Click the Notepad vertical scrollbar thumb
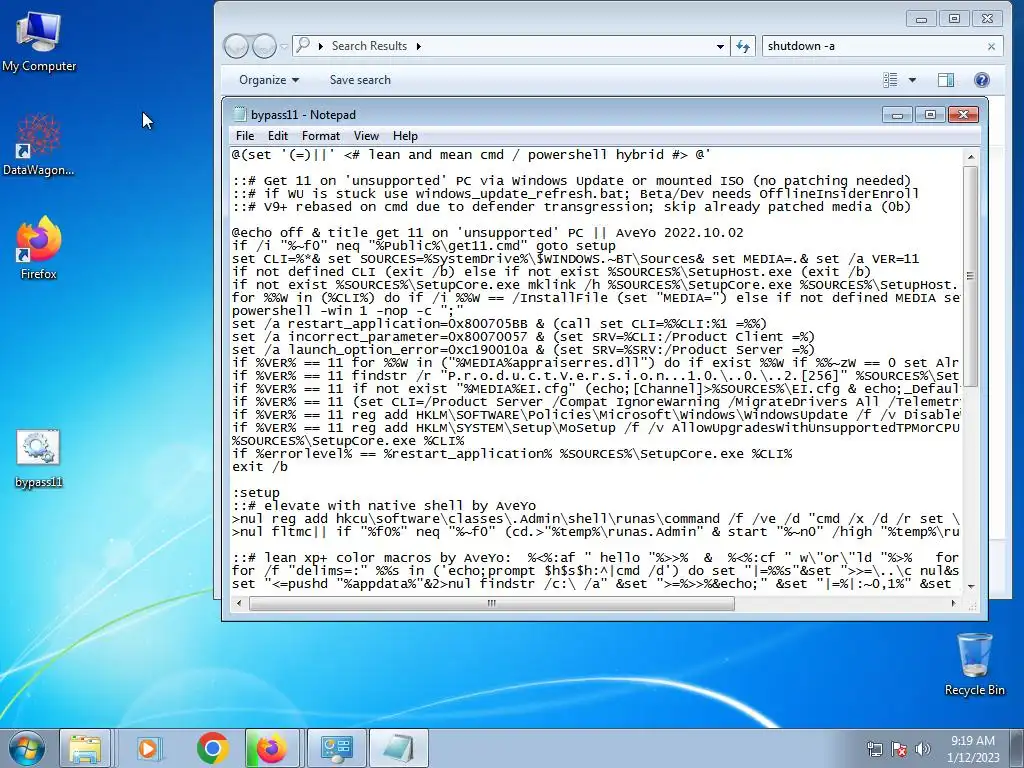 click(x=970, y=275)
